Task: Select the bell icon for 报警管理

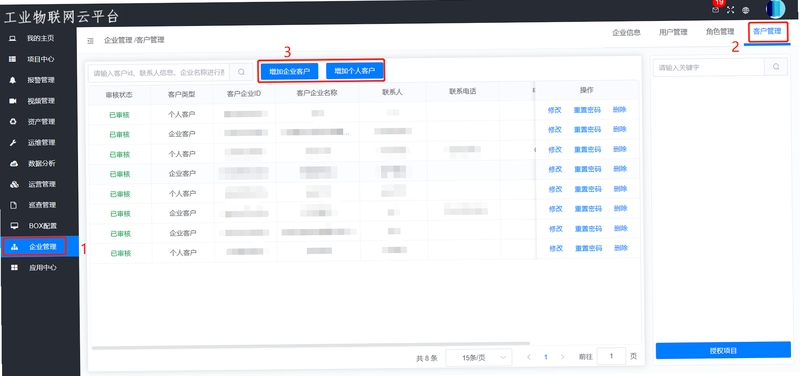Action: [13, 81]
